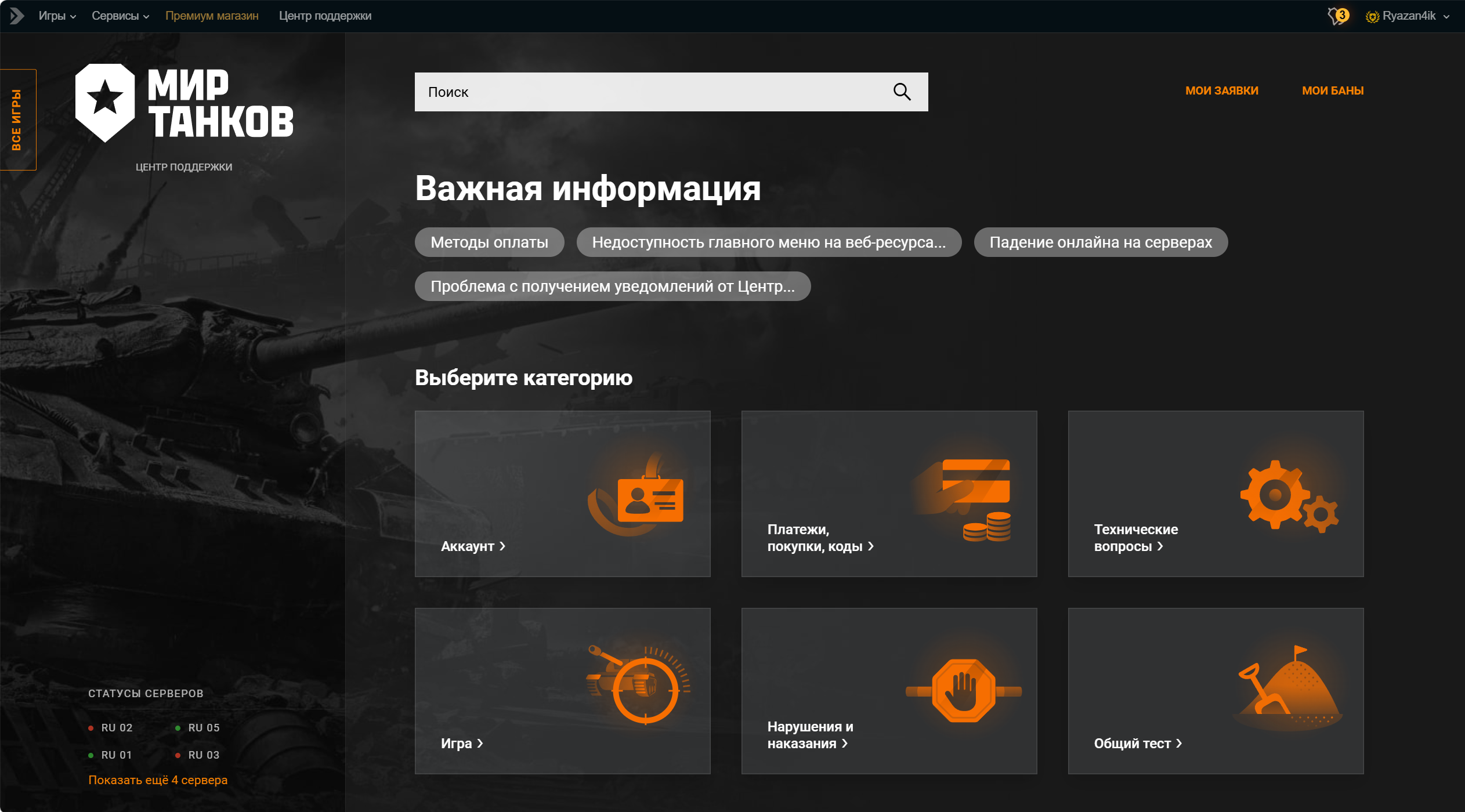Click the Методы оплаты info pill

coord(489,242)
